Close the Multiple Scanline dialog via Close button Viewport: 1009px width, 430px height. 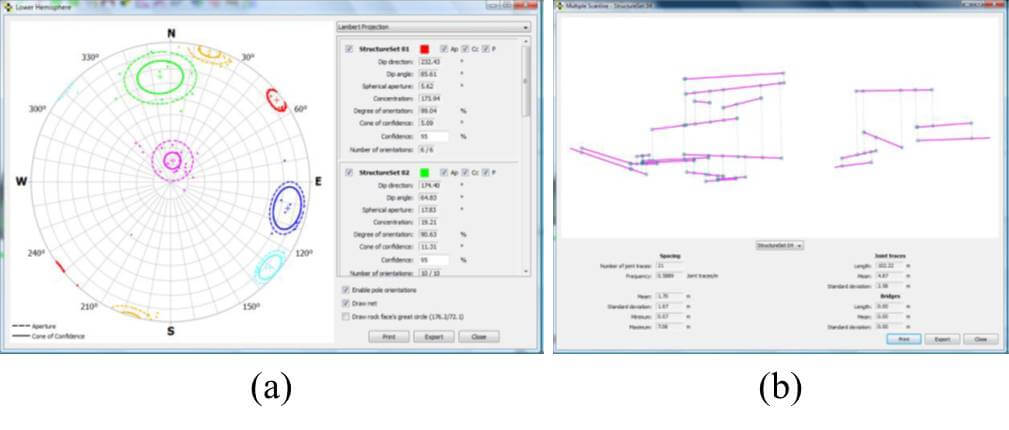(979, 339)
